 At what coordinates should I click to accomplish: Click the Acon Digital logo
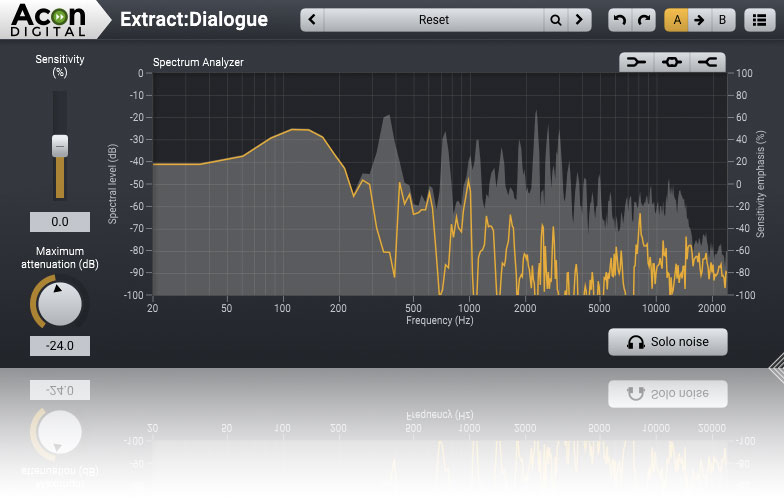pos(48,19)
